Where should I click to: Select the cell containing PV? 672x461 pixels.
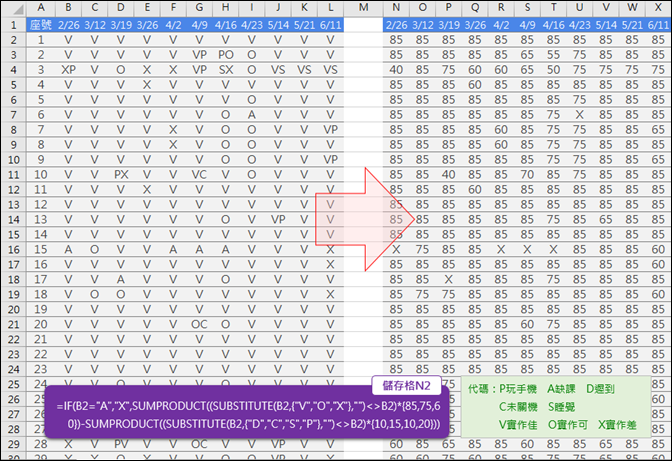(x=121, y=444)
